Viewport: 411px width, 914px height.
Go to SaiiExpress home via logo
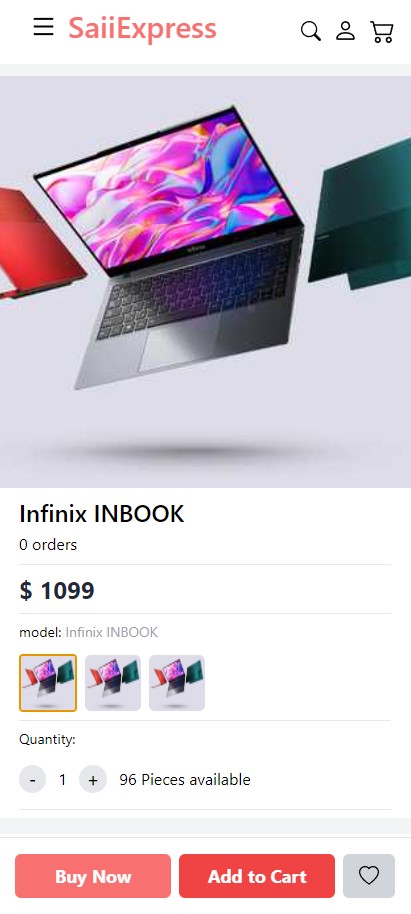pos(142,28)
